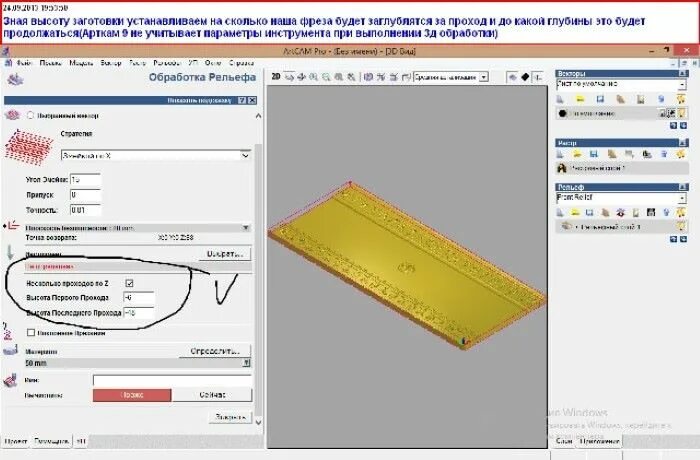Click the blue save icon in Векторы panel
The width and height of the screenshot is (700, 460).
click(x=600, y=99)
